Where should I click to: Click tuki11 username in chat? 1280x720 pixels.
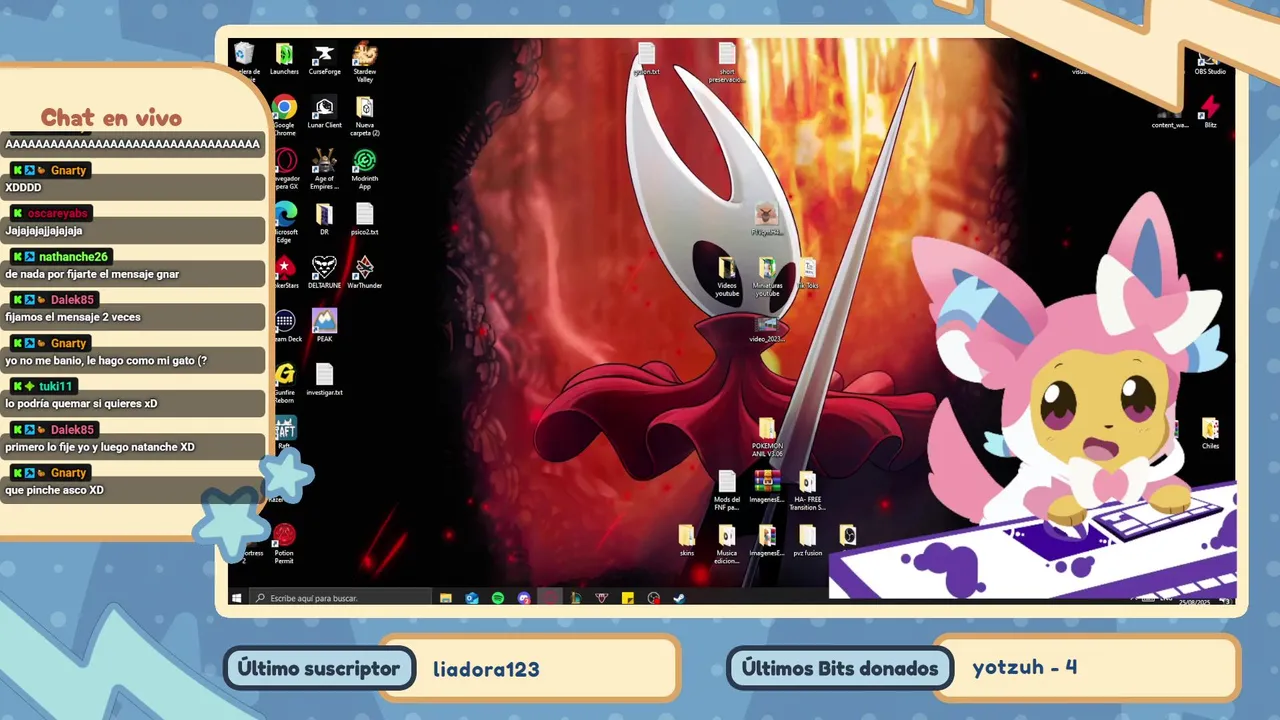[x=56, y=386]
